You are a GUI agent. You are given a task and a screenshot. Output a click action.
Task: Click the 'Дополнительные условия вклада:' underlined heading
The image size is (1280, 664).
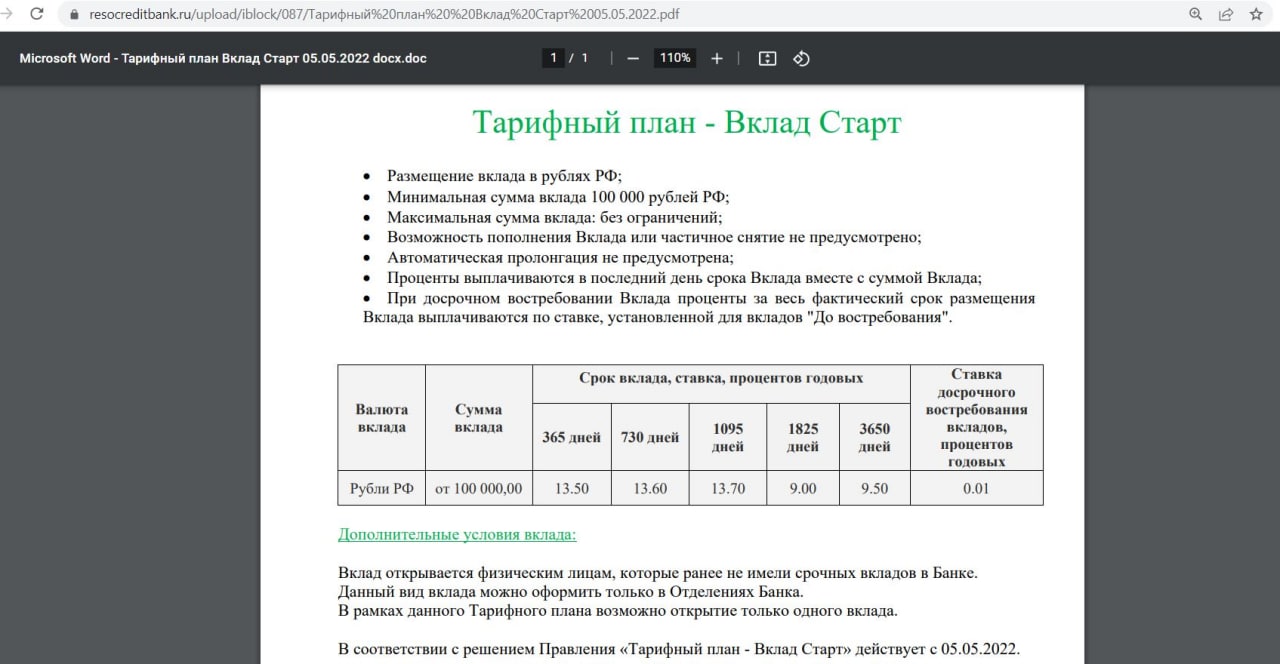[x=457, y=535]
